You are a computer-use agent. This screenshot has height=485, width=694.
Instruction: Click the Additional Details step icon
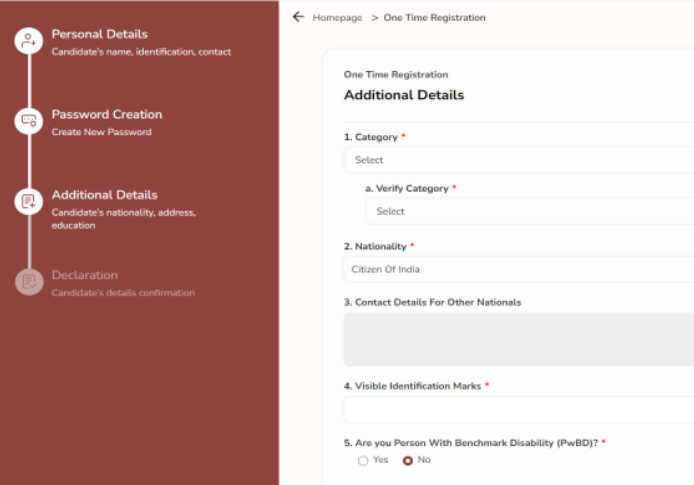pos(29,201)
